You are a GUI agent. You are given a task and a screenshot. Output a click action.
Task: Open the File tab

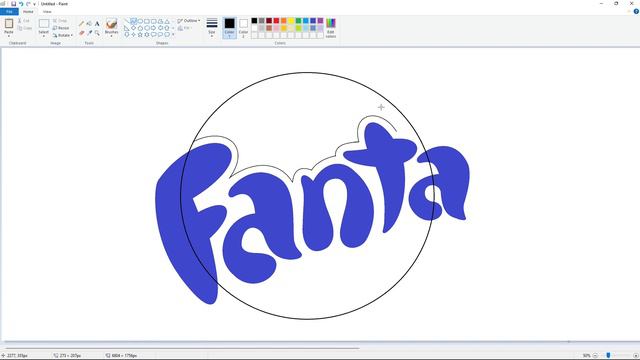[9, 11]
